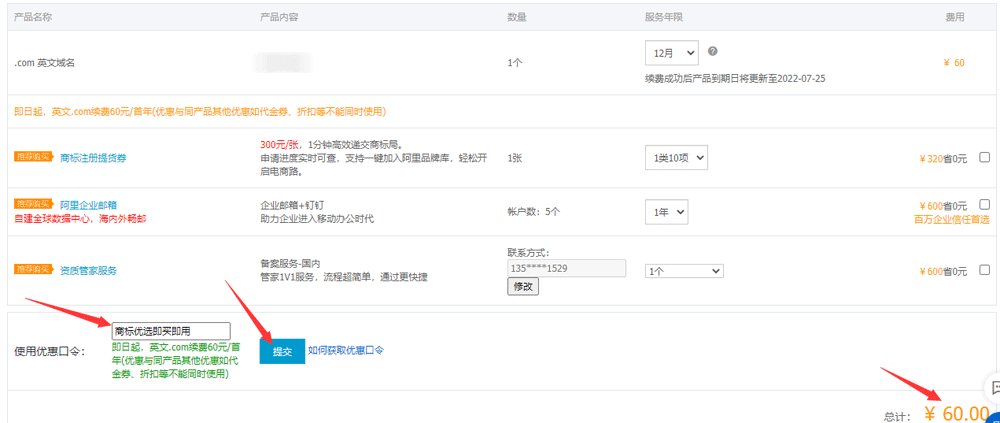Click 推荐购买 badge beside 资质管家服务

pos(34,269)
